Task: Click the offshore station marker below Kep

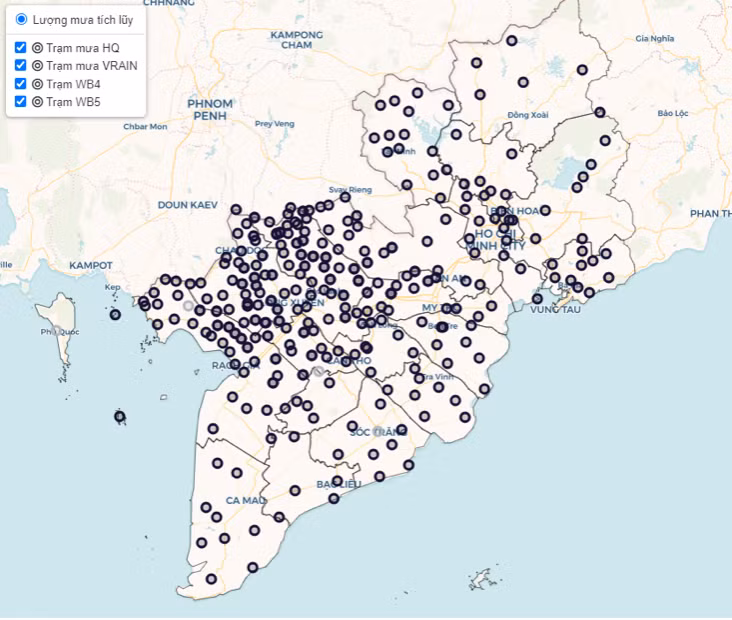Action: pos(115,314)
